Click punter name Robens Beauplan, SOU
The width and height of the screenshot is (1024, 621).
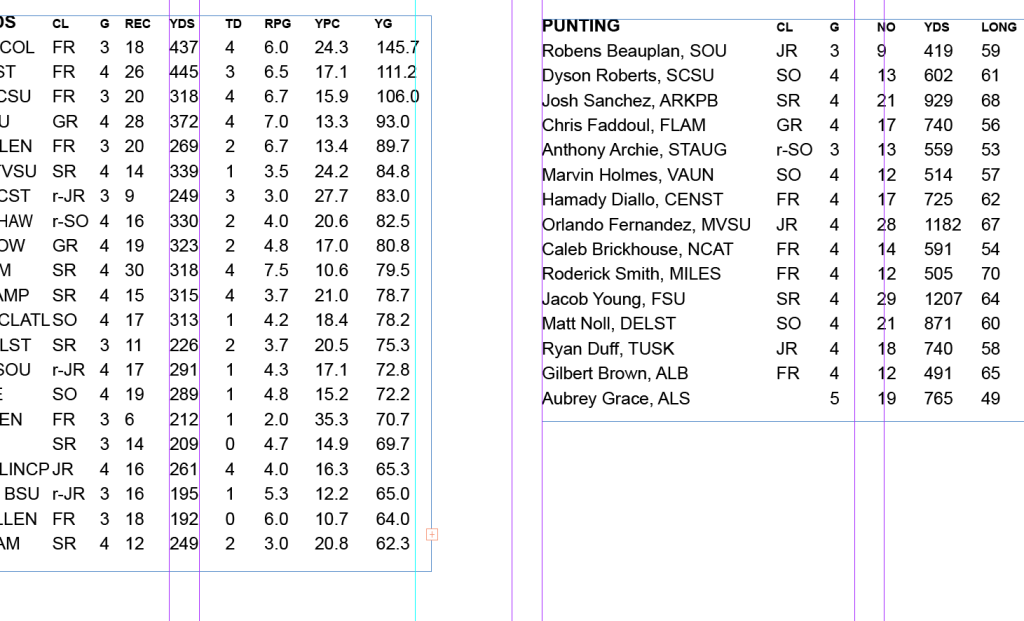coord(634,51)
